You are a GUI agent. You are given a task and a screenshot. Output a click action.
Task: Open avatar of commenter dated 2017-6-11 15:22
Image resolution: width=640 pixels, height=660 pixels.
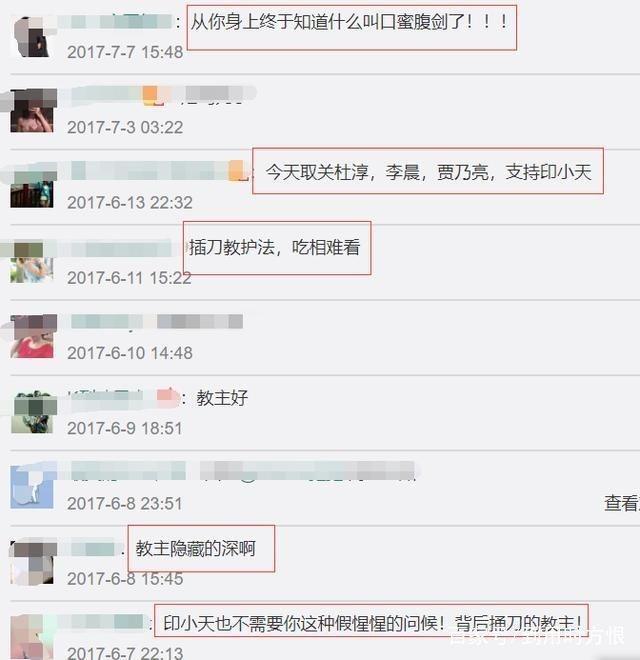(x=32, y=261)
